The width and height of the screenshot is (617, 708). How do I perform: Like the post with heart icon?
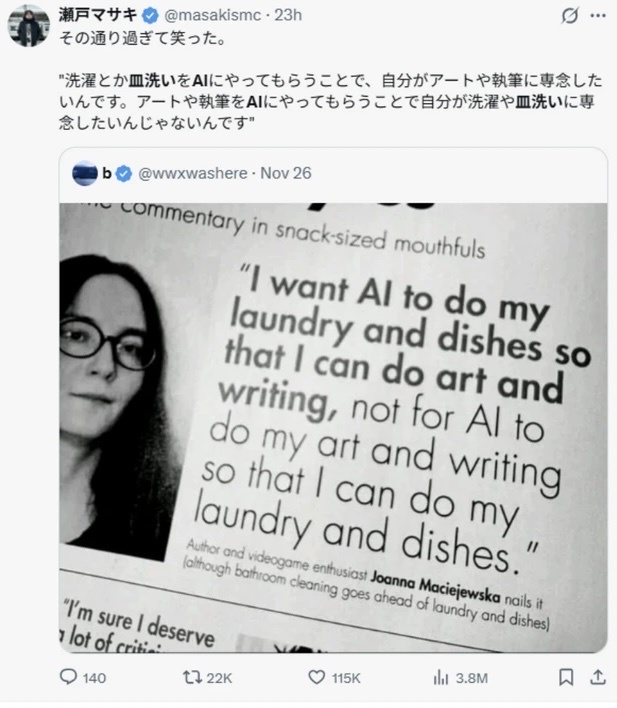point(317,677)
